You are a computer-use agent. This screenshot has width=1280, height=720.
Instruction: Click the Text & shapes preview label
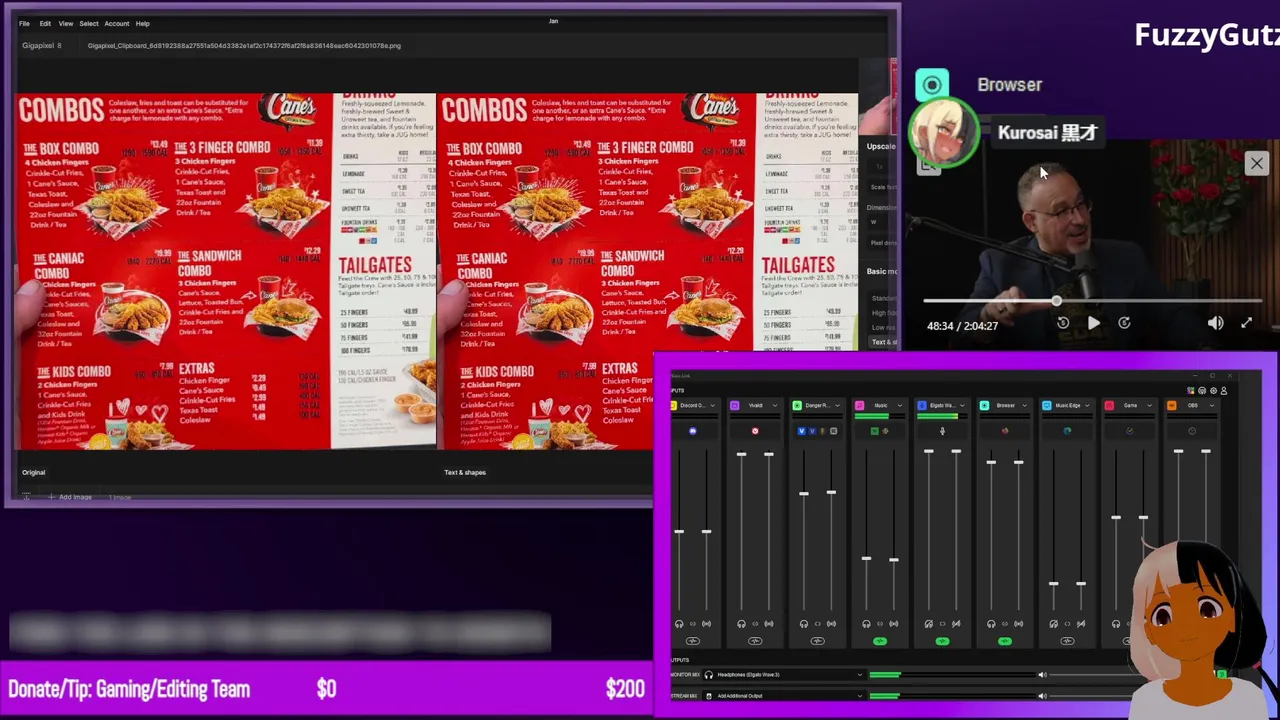465,472
